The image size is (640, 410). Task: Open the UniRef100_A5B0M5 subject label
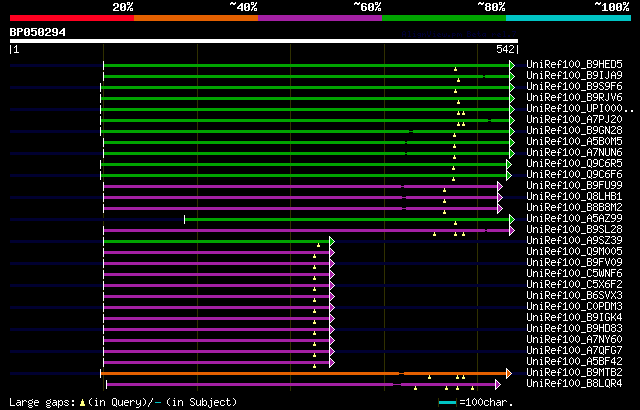[x=574, y=142]
